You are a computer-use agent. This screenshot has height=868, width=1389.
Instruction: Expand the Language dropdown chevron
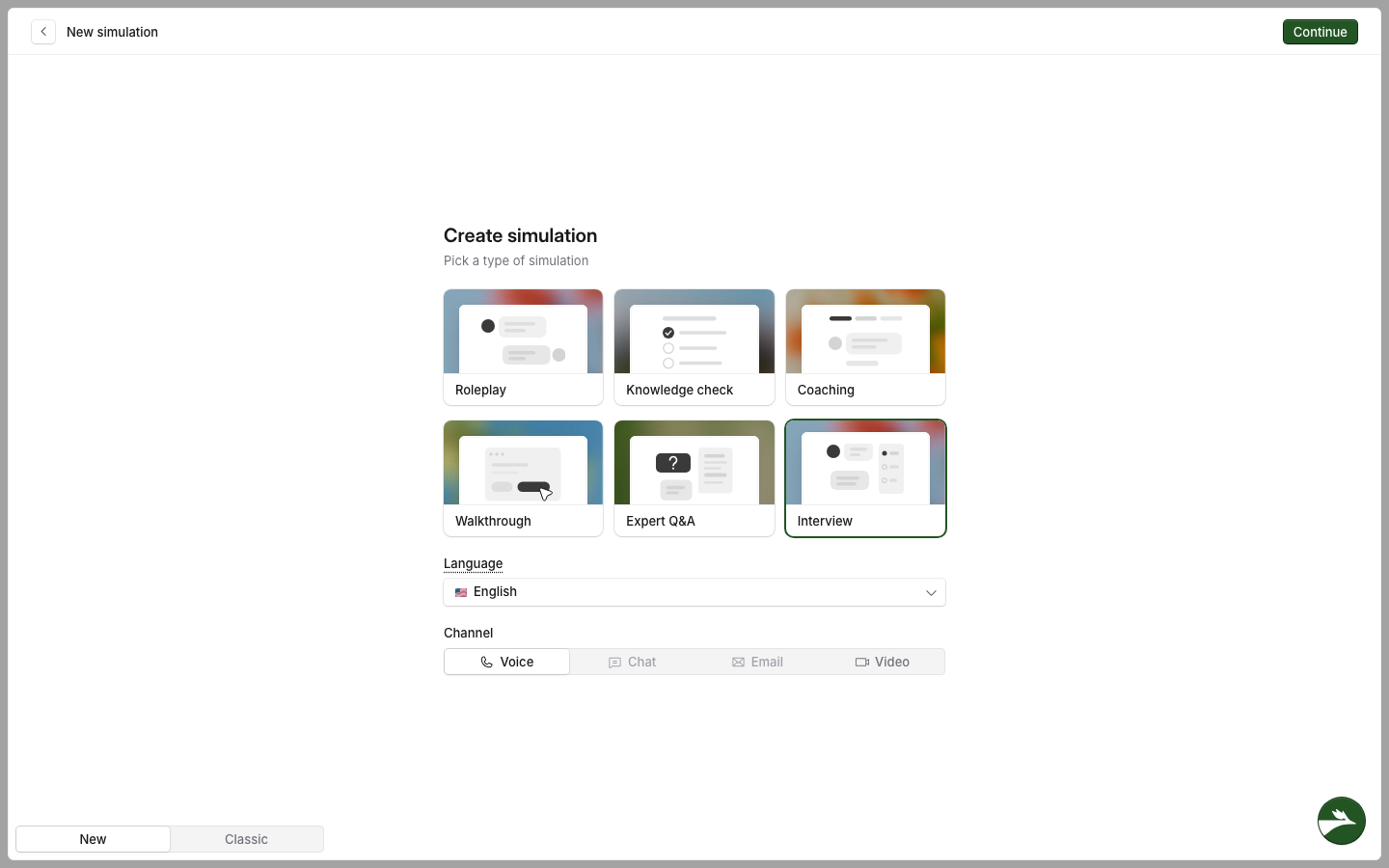pos(931,592)
